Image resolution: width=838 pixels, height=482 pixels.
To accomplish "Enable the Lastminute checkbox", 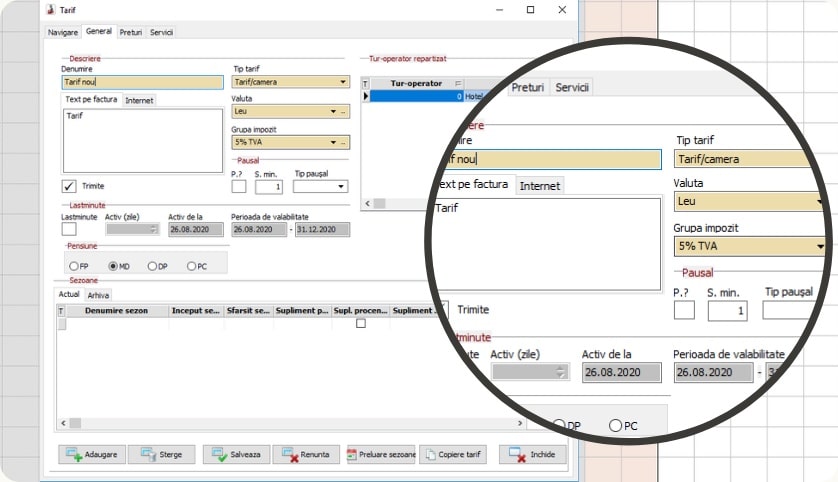I will (x=69, y=229).
